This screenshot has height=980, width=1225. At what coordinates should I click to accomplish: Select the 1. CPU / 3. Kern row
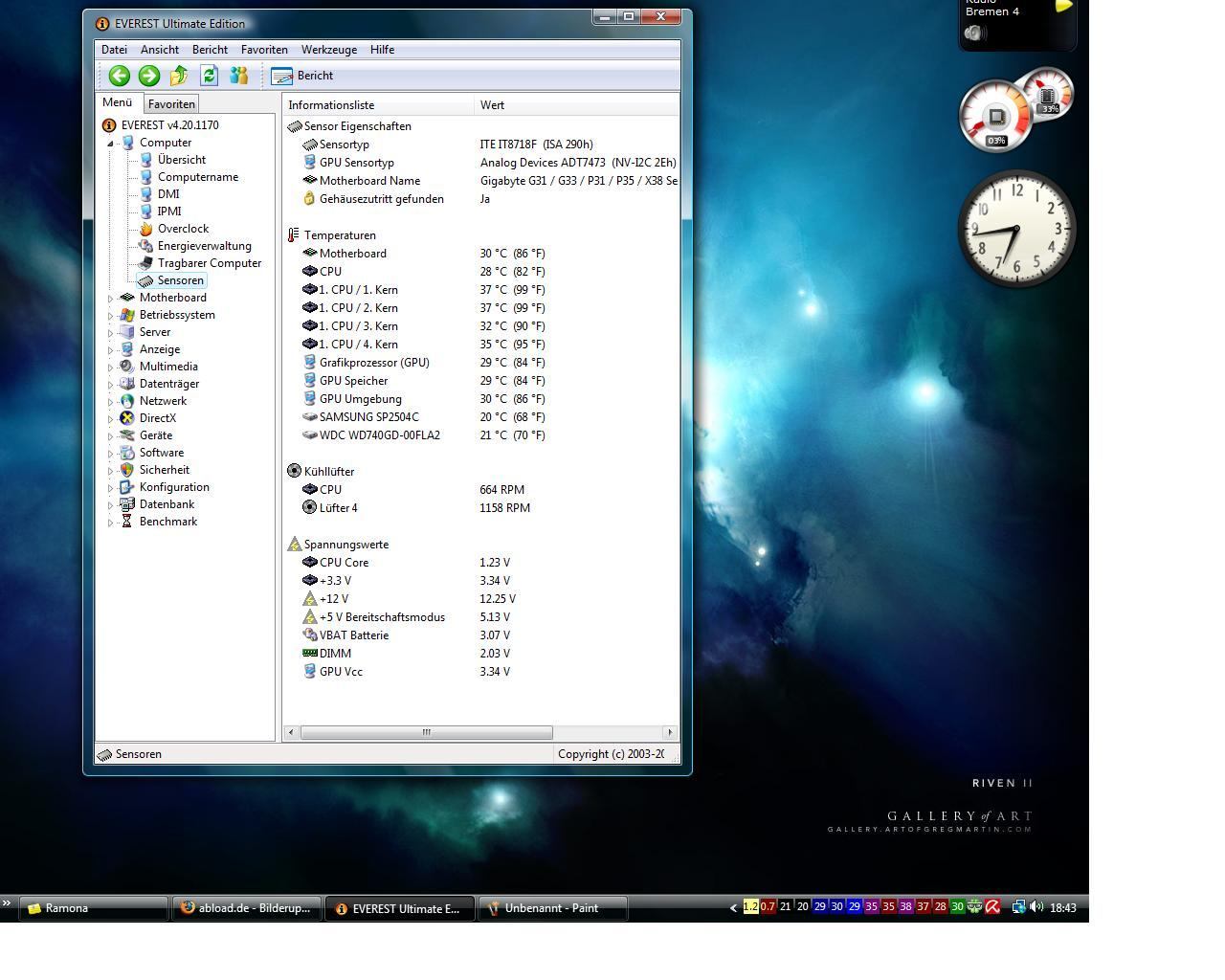pyautogui.click(x=481, y=326)
